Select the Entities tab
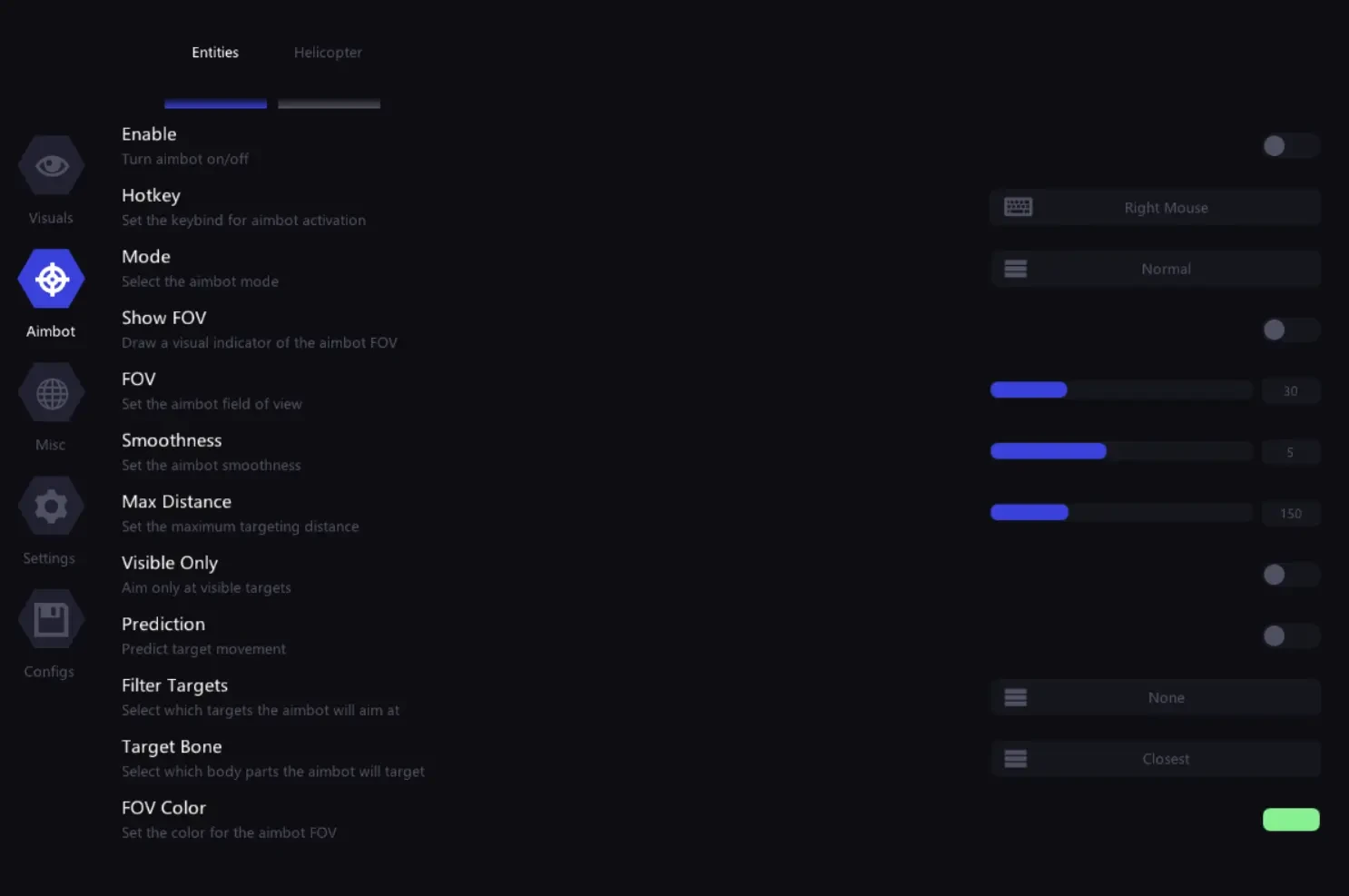The height and width of the screenshot is (896, 1349). 215,53
